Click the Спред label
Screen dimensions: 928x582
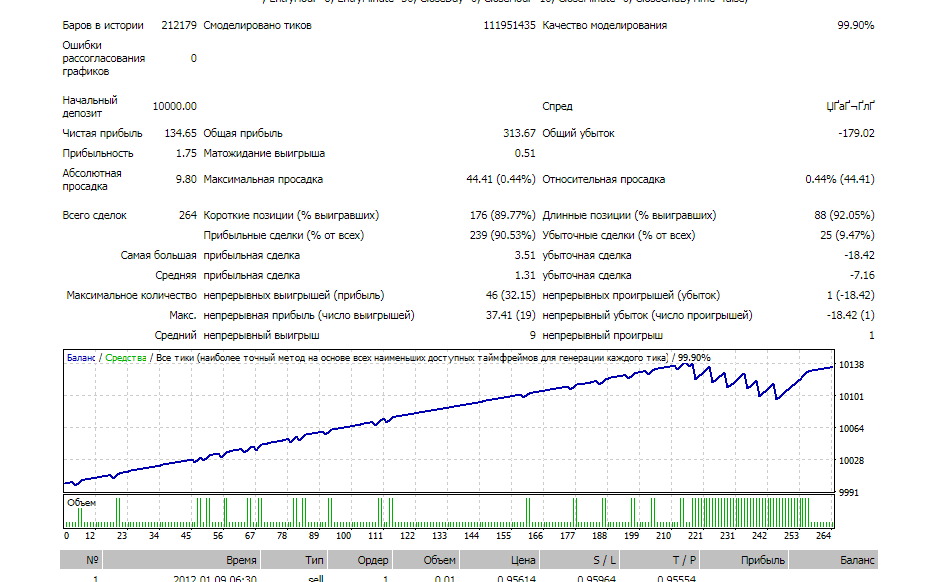[558, 107]
